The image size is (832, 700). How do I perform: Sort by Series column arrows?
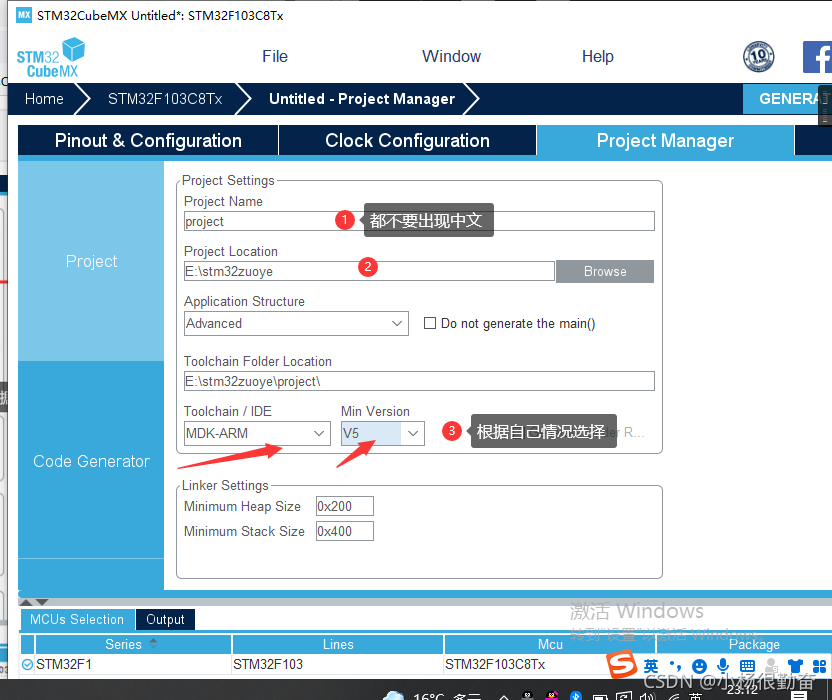(x=153, y=643)
